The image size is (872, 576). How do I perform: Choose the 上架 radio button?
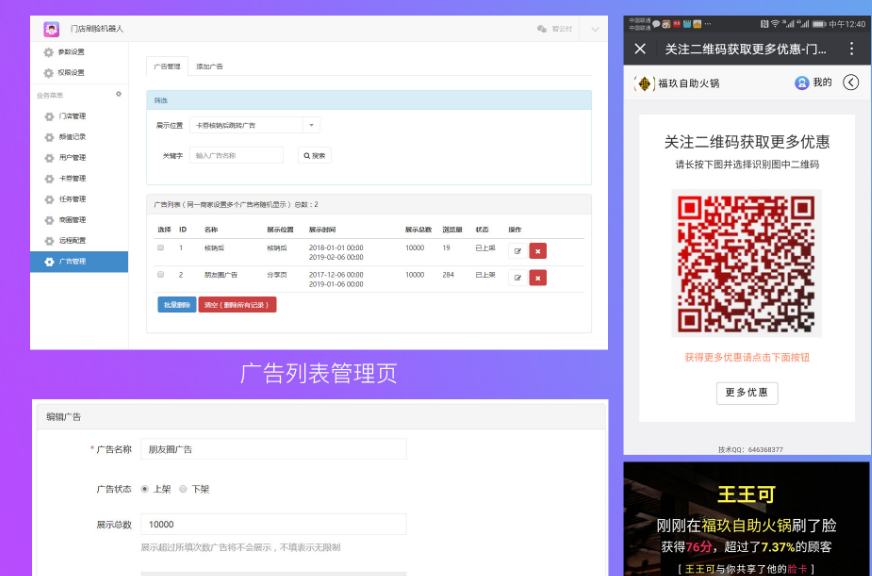pyautogui.click(x=145, y=489)
